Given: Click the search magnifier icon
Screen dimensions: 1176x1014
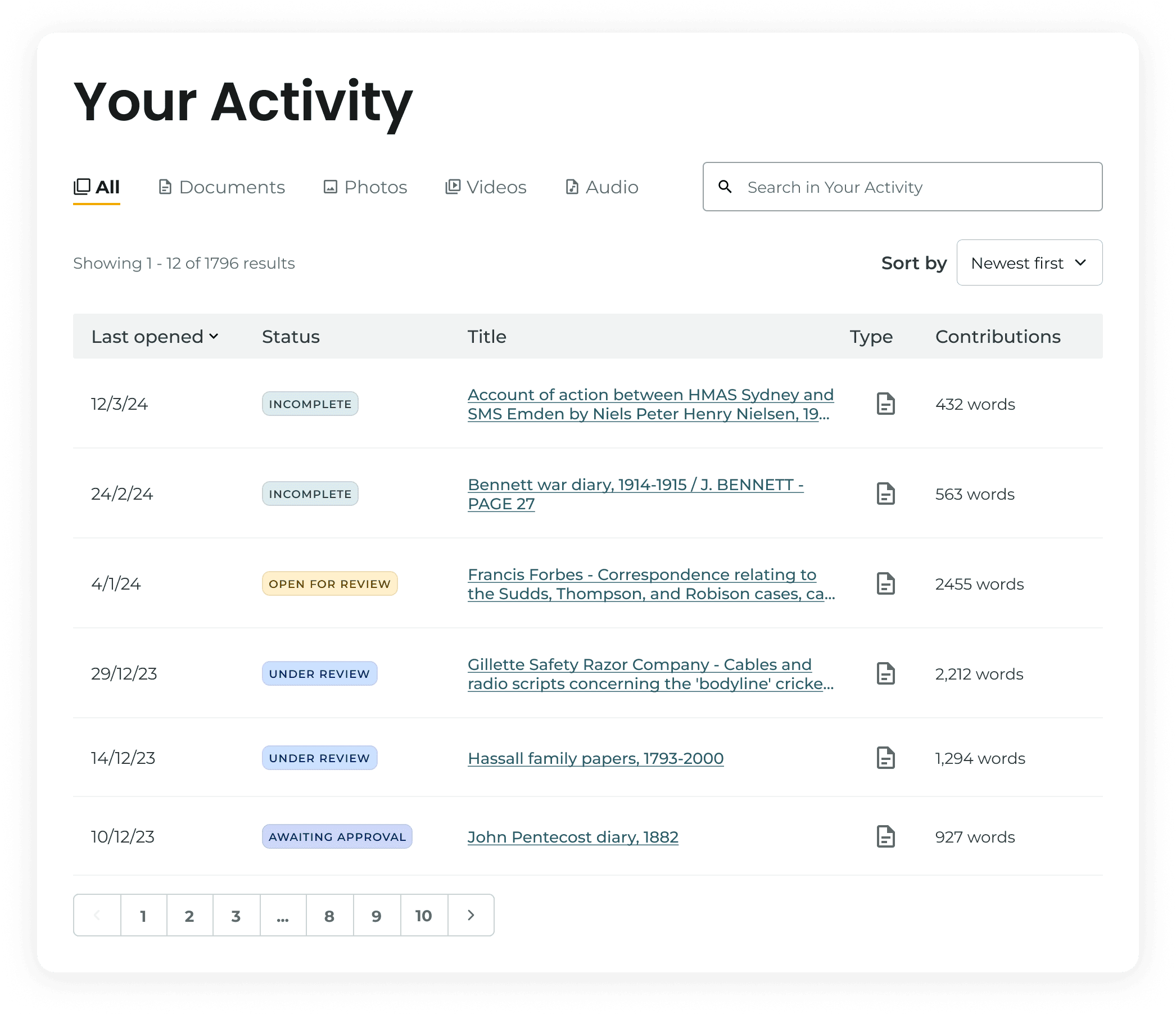Looking at the screenshot, I should click(725, 187).
